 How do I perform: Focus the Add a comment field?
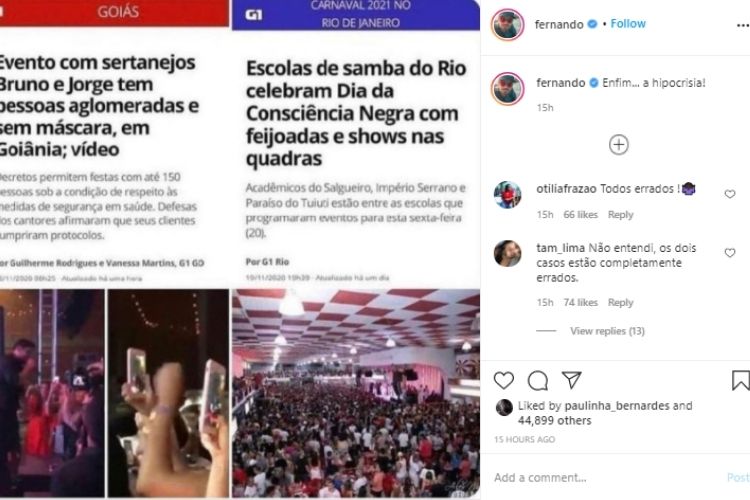(605, 478)
